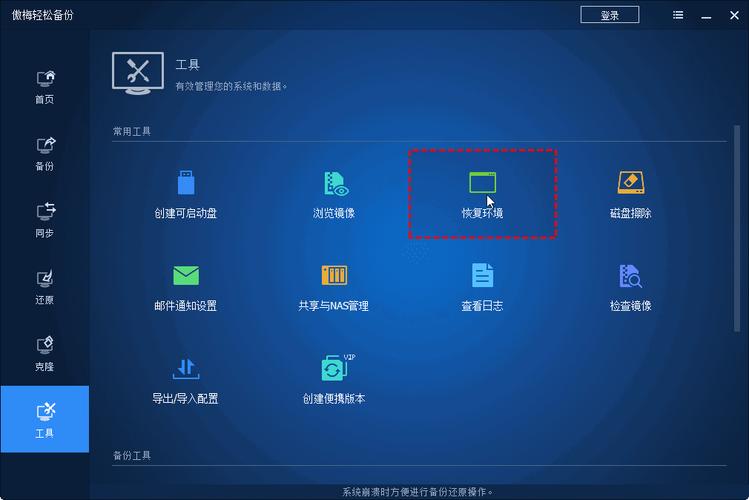Open 邮件通知设置 (email notification settings)
This screenshot has height=500, width=749.
[x=185, y=287]
